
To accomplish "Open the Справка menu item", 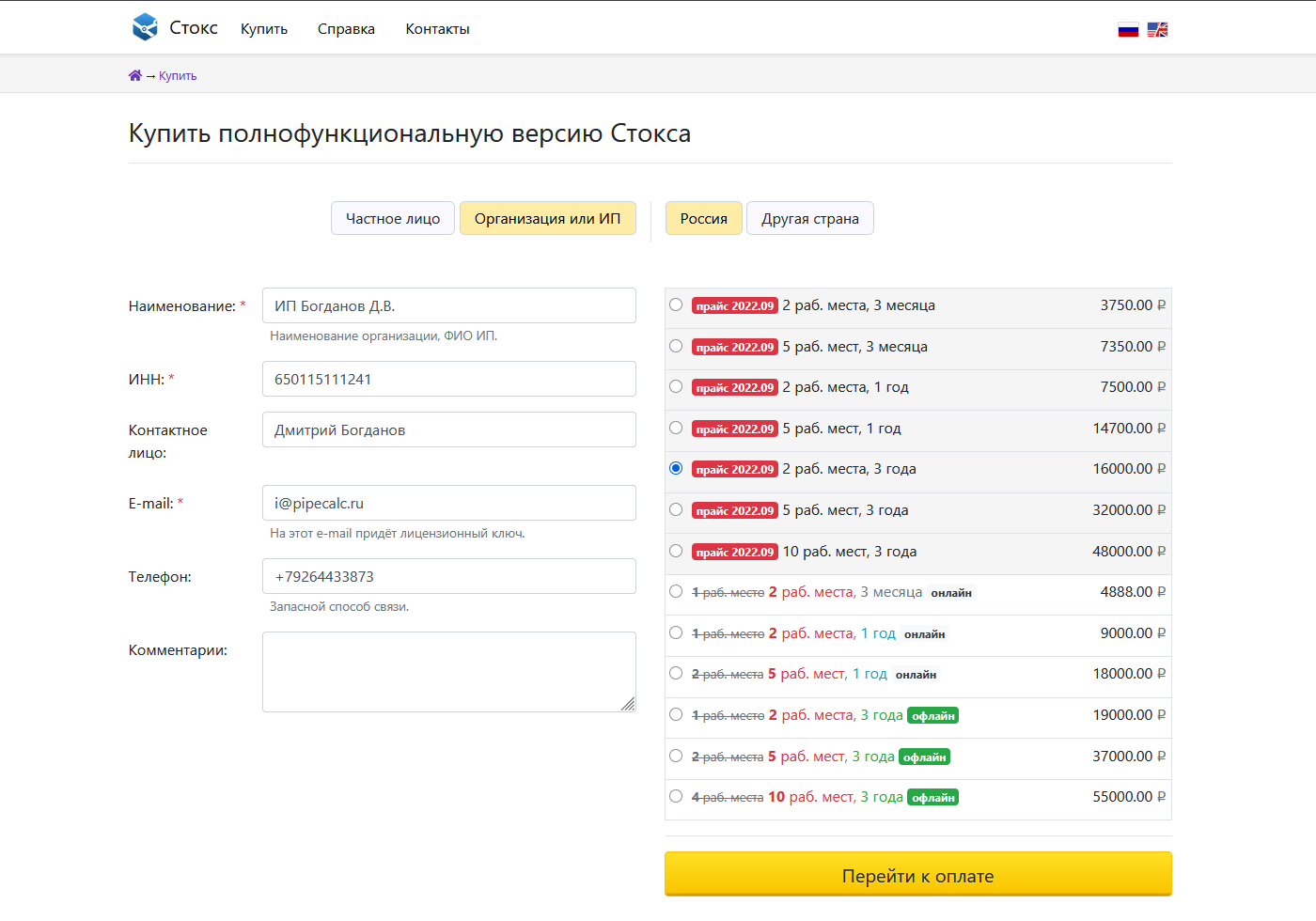I will (x=346, y=29).
